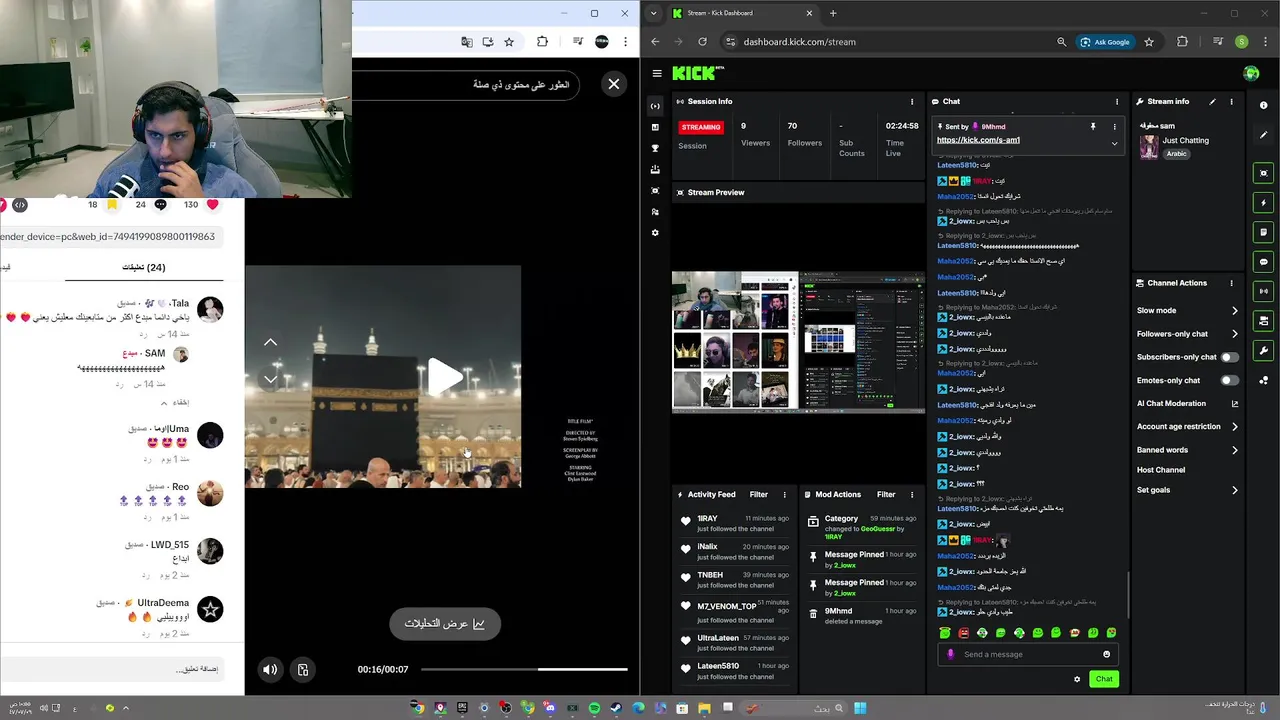Click Ask Google in address bar
Screen dimensions: 1280x720
[x=1105, y=42]
